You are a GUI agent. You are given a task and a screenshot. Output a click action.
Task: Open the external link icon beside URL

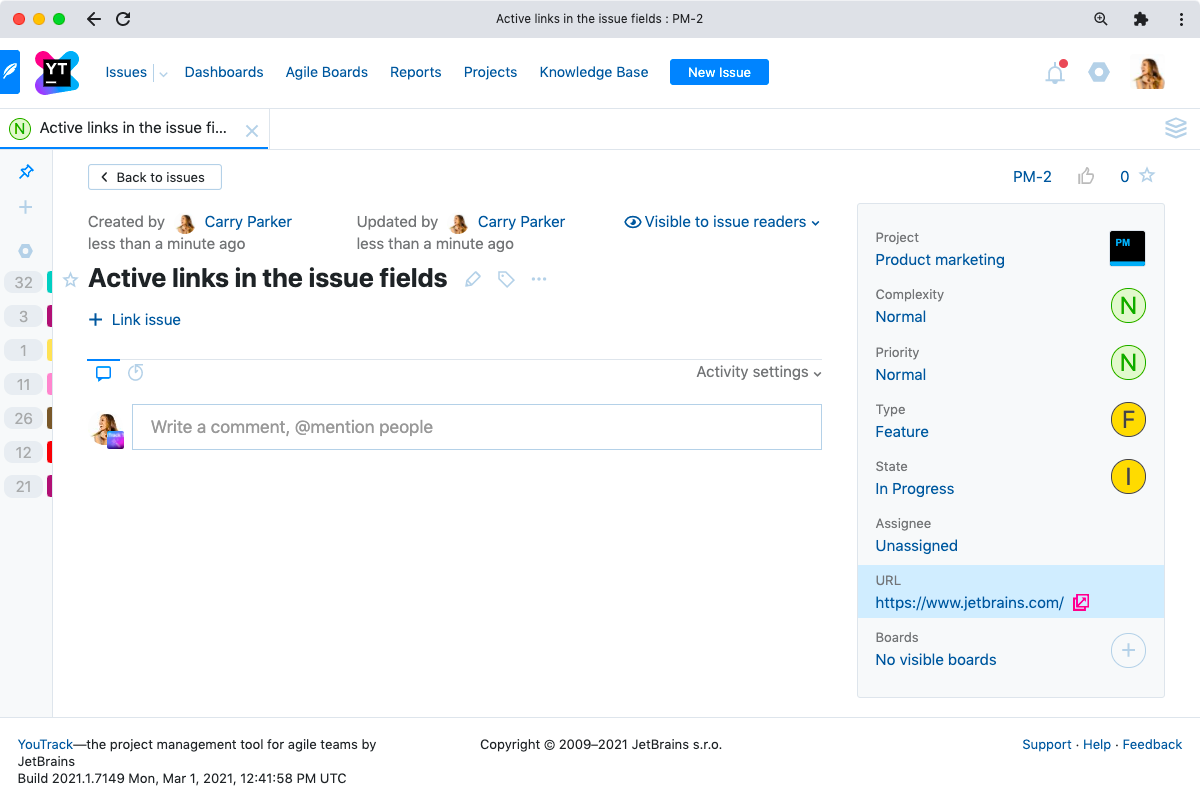(1081, 602)
